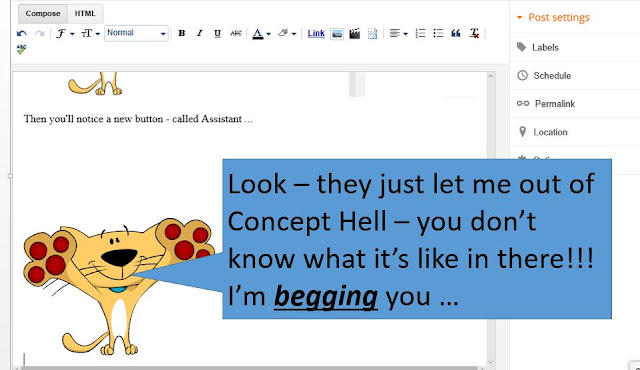Toggle underline formatting
This screenshot has height=370, width=640.
[x=217, y=33]
